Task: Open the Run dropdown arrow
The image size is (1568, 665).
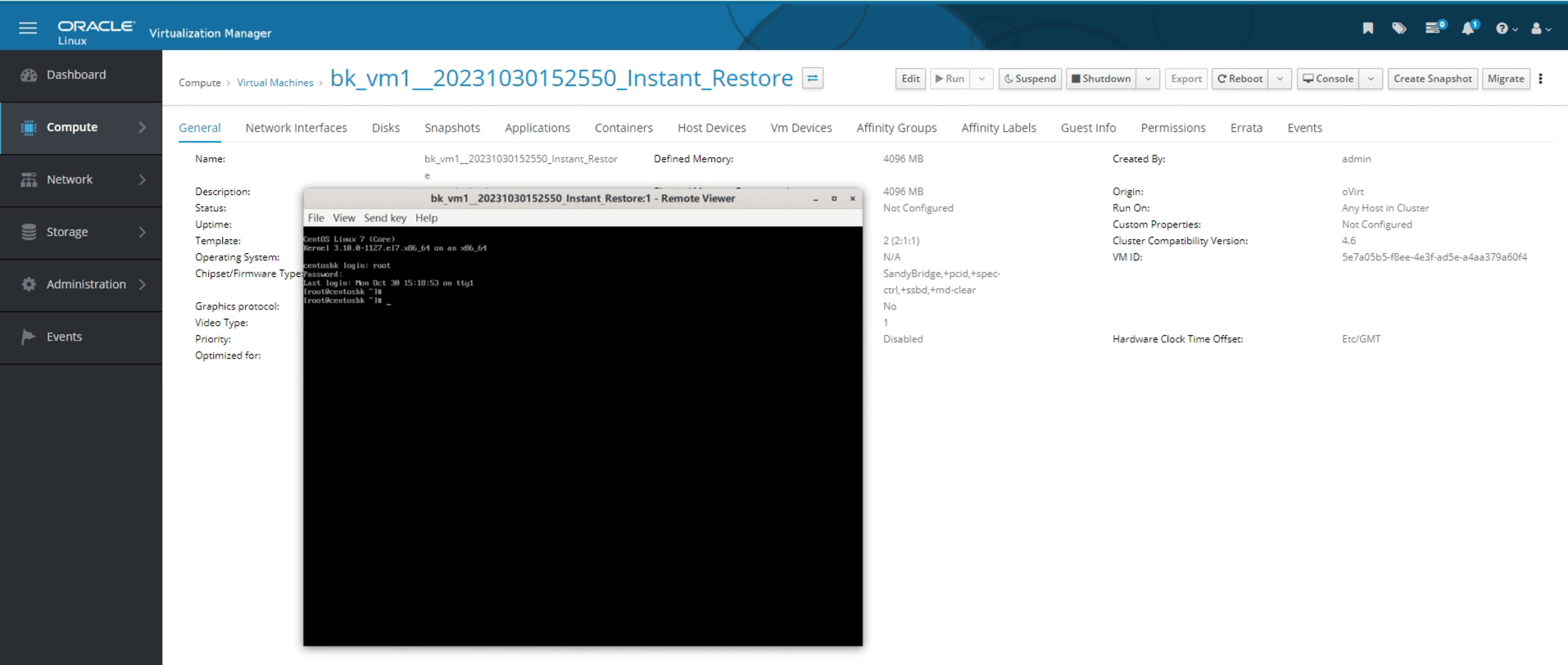Action: click(x=981, y=79)
